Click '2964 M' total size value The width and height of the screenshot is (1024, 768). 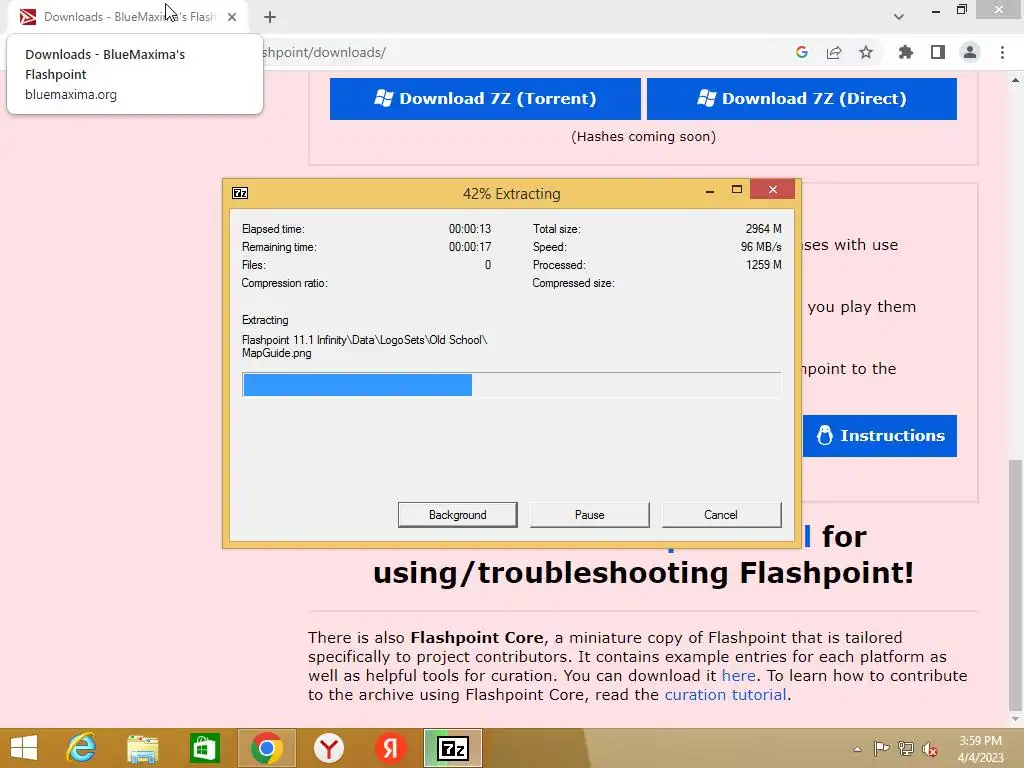(763, 229)
